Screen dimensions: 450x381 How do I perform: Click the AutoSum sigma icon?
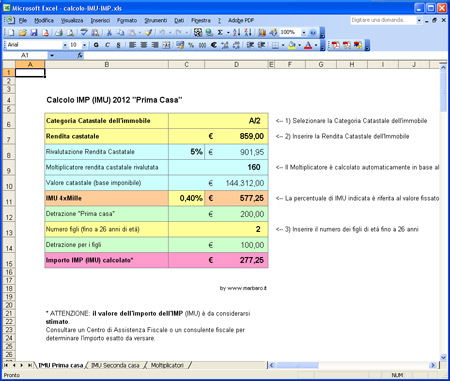[220, 32]
